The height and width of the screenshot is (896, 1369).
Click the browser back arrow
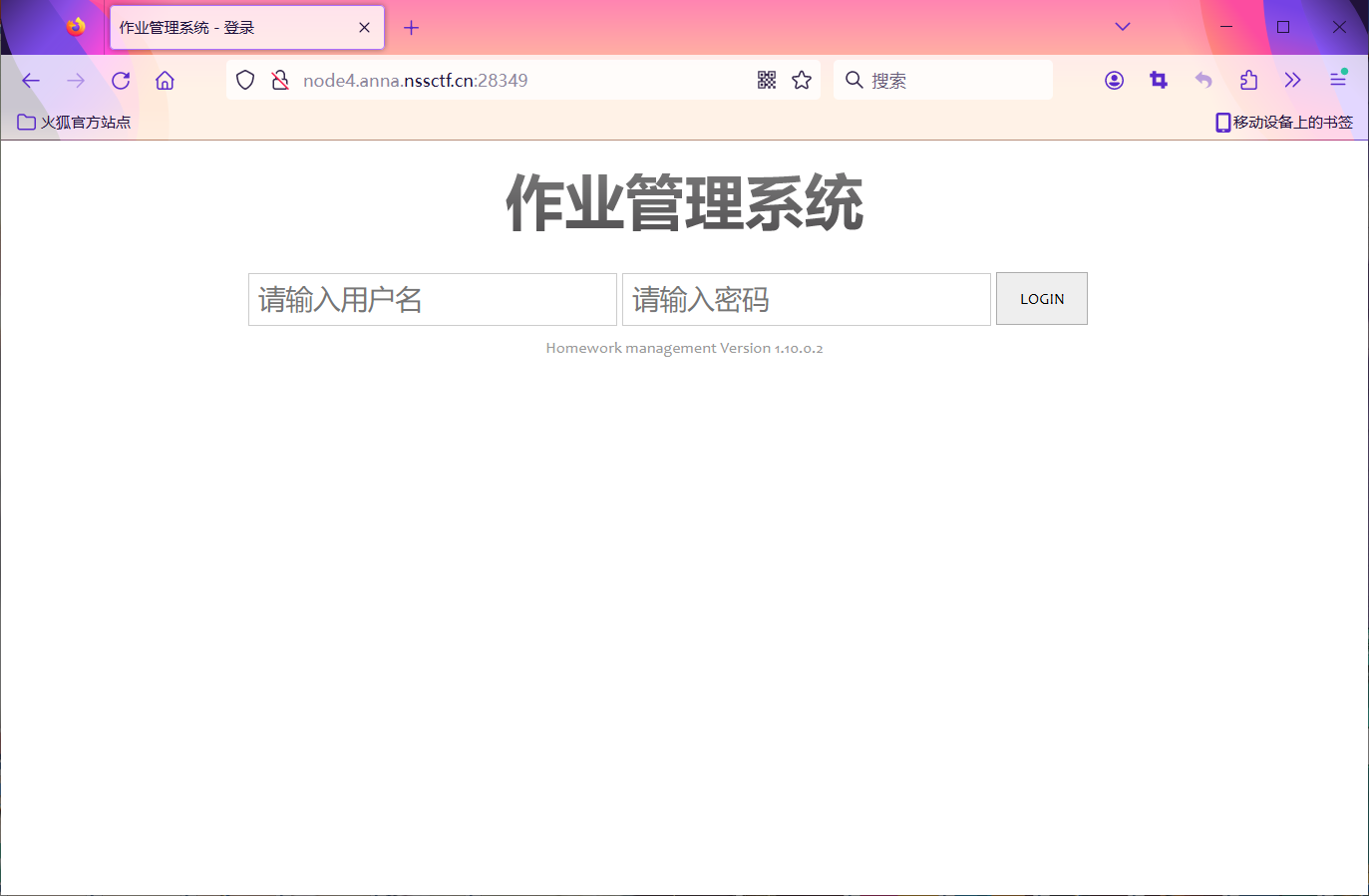[x=31, y=81]
